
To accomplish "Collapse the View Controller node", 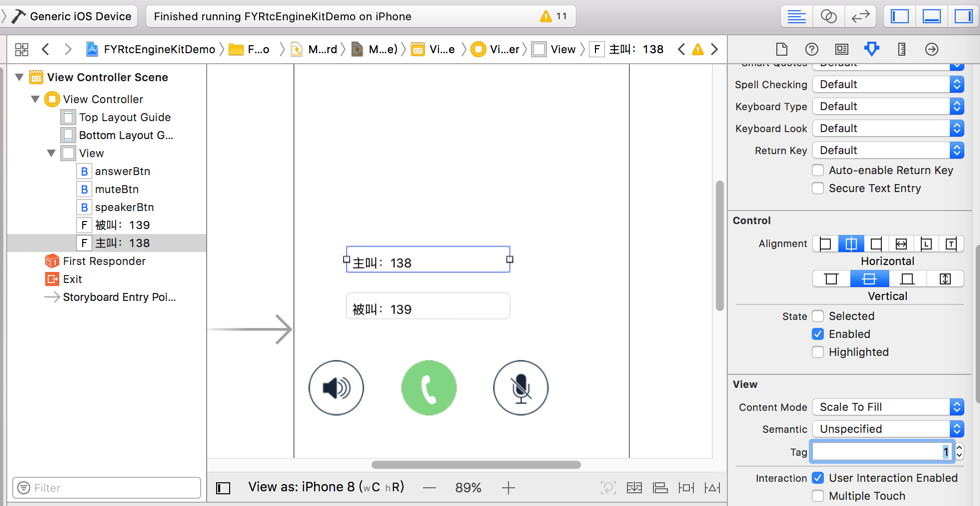I will tap(35, 99).
